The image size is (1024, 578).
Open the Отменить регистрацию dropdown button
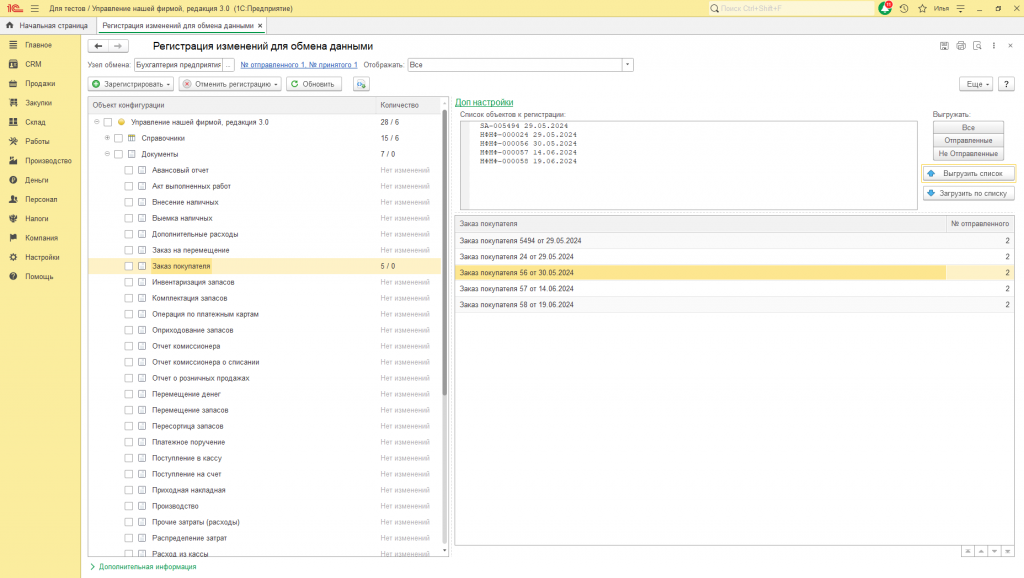pos(231,84)
